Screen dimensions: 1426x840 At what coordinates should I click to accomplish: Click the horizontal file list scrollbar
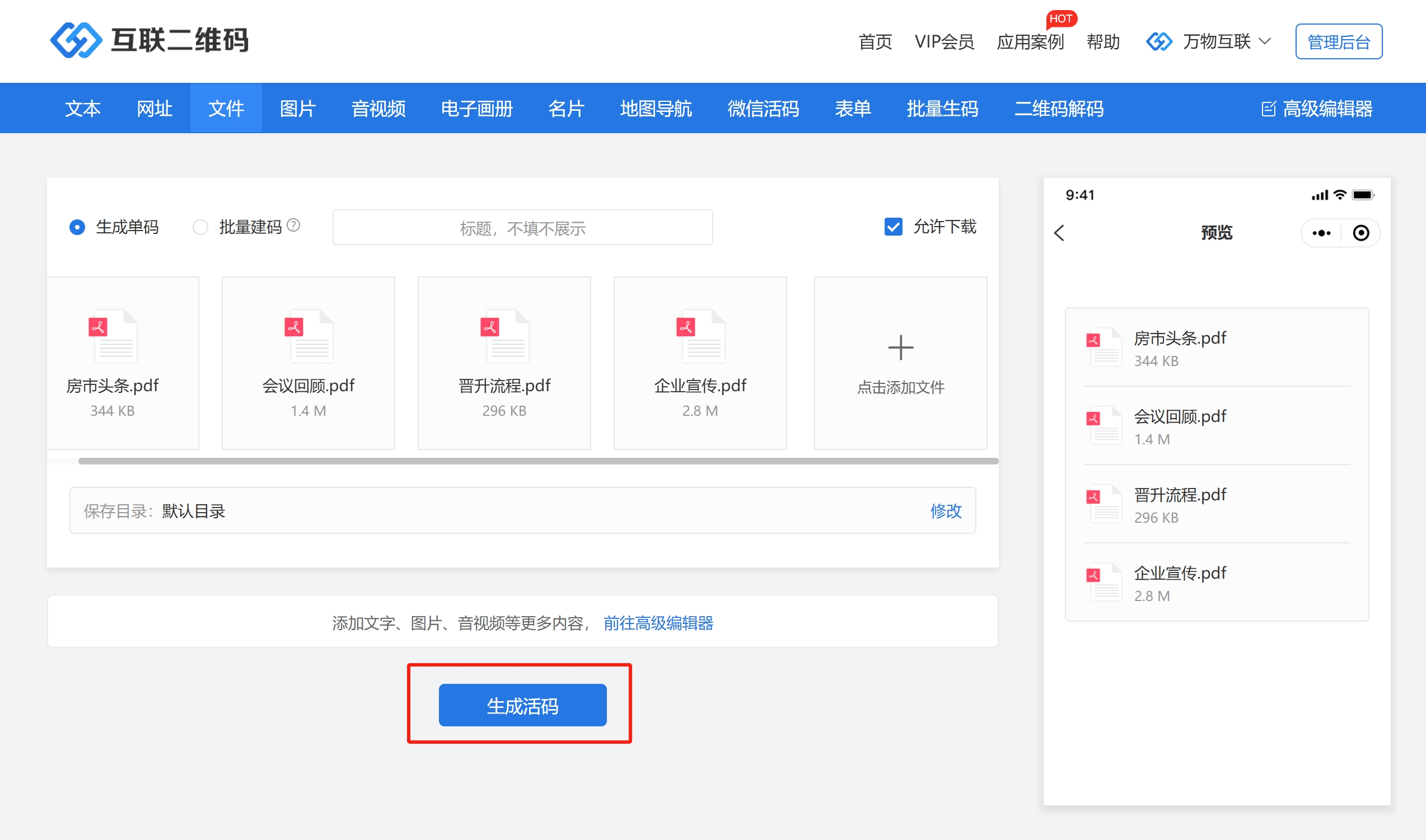[538, 461]
